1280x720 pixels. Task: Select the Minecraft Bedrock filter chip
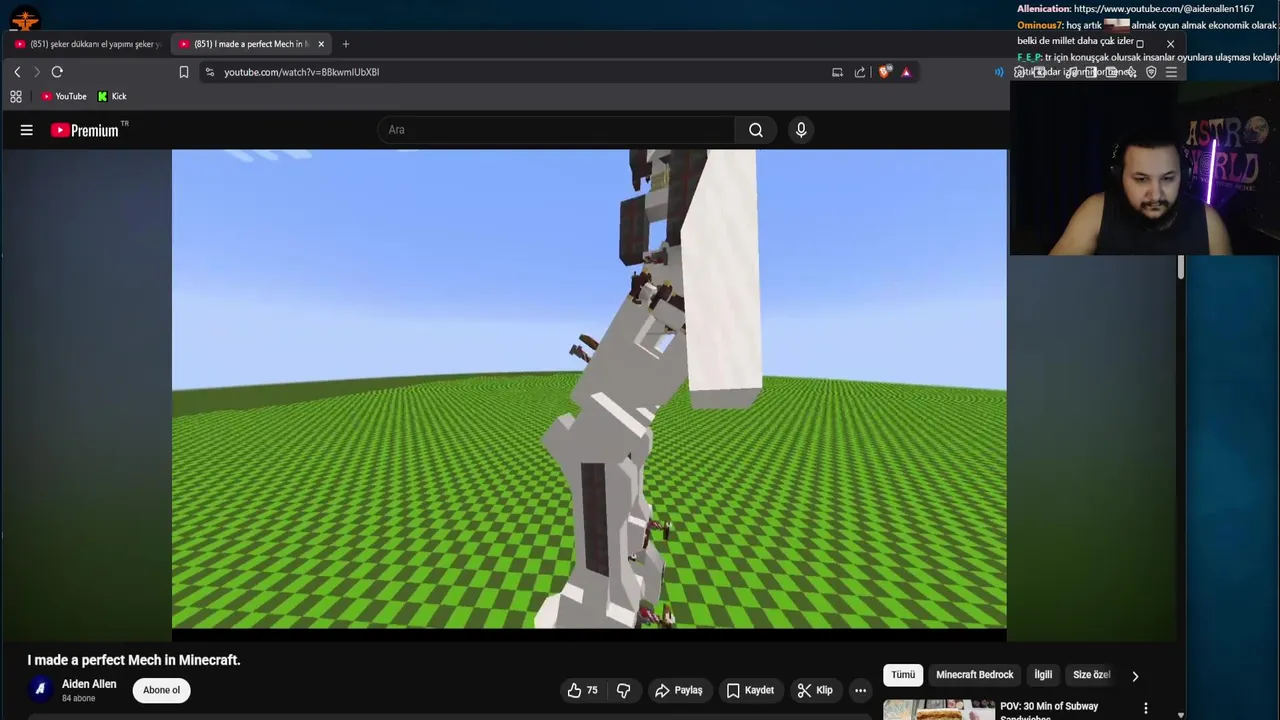click(975, 675)
